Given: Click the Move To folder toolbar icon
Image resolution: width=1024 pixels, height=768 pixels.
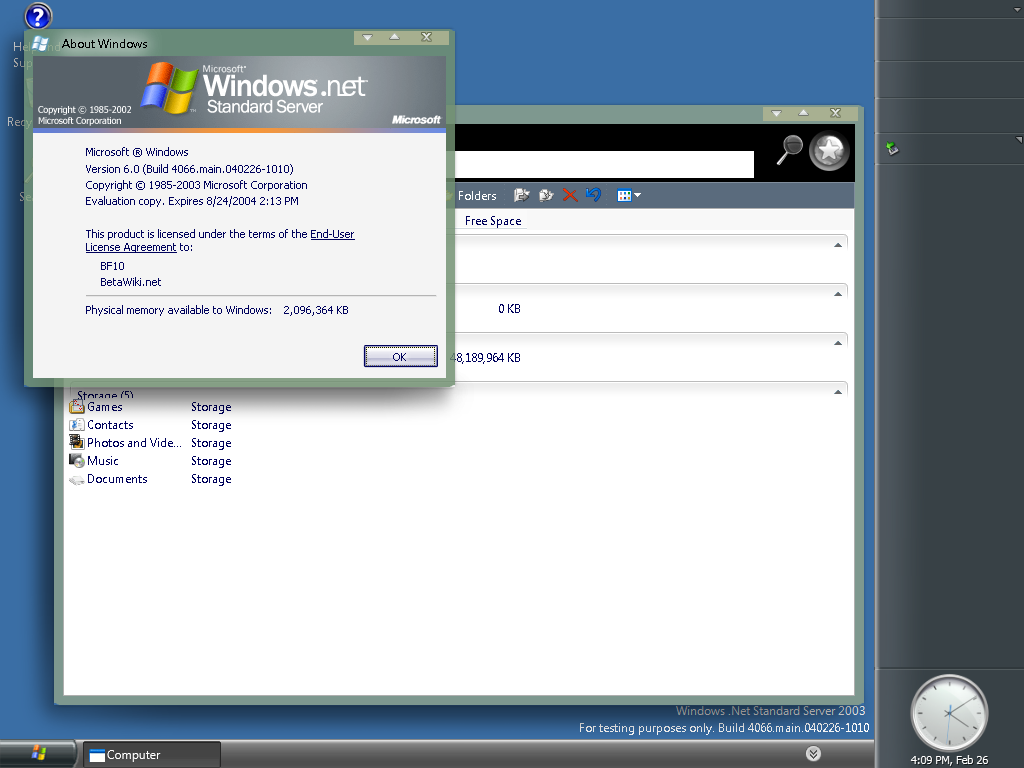Looking at the screenshot, I should click(521, 195).
